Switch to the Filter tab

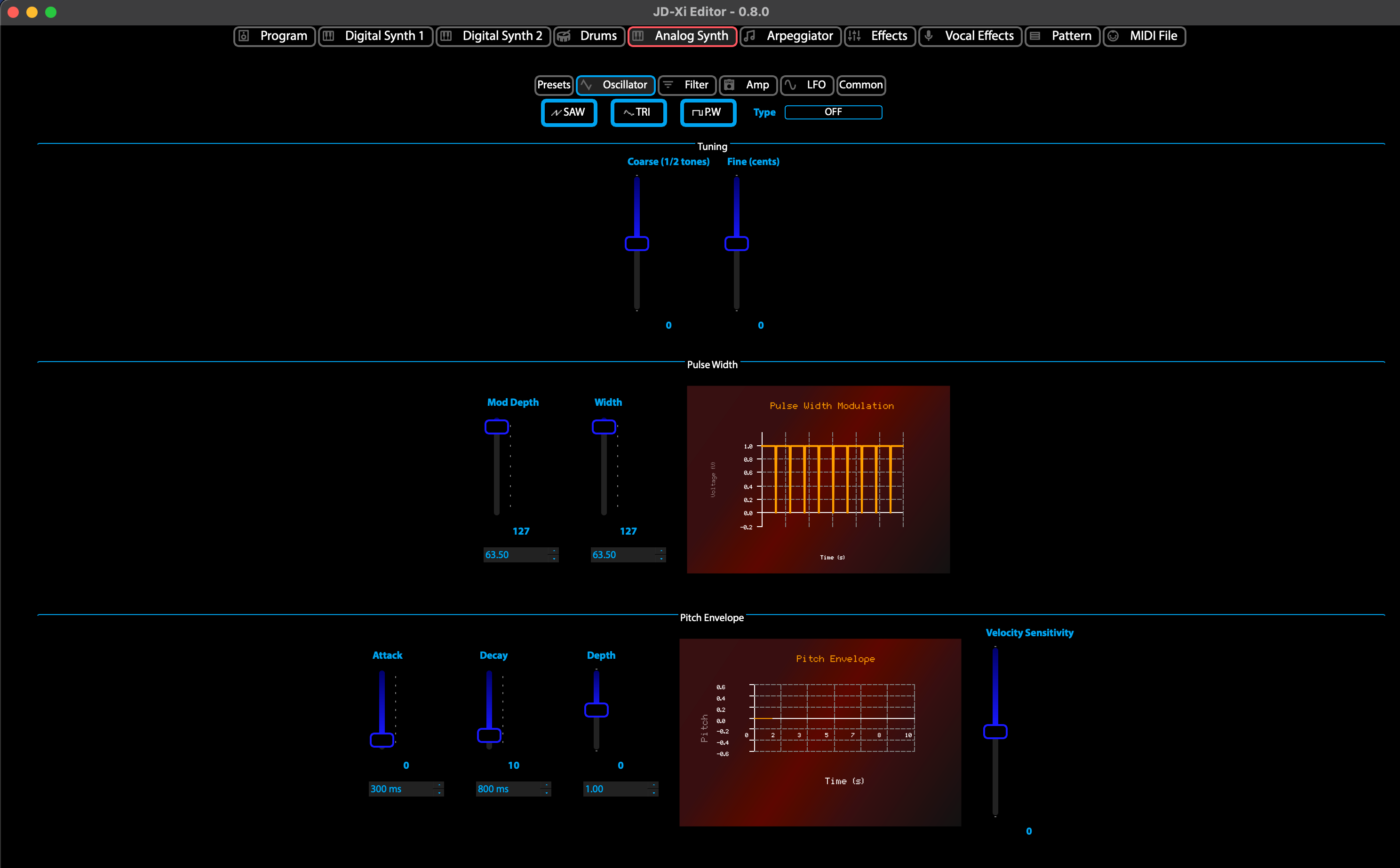(687, 85)
